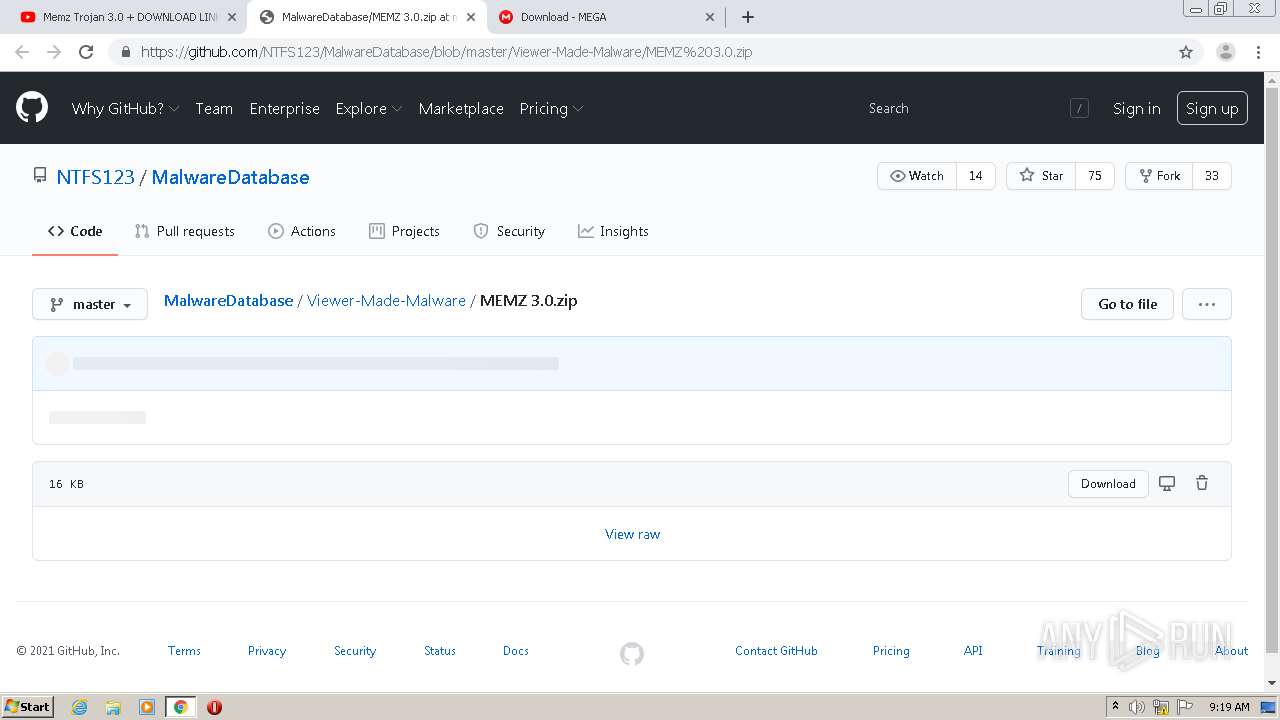Open the Pull requests tab
Viewport: 1280px width, 720px height.
(185, 231)
